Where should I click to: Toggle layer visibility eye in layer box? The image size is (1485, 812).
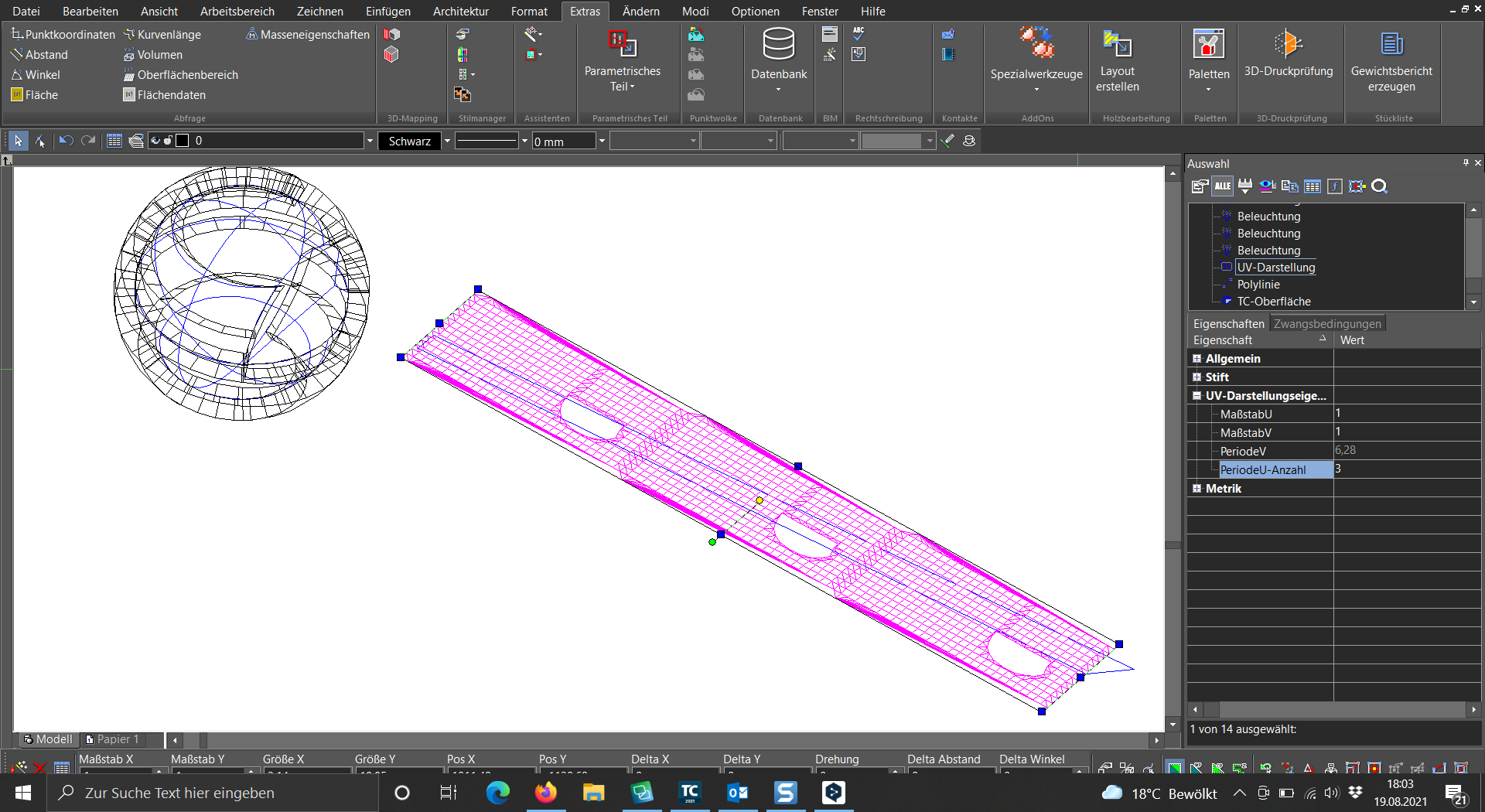pyautogui.click(x=155, y=140)
